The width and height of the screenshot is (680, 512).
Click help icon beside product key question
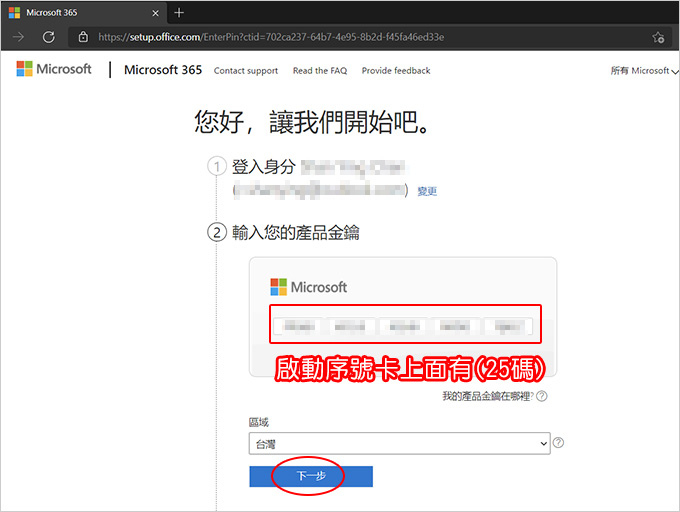click(x=542, y=396)
